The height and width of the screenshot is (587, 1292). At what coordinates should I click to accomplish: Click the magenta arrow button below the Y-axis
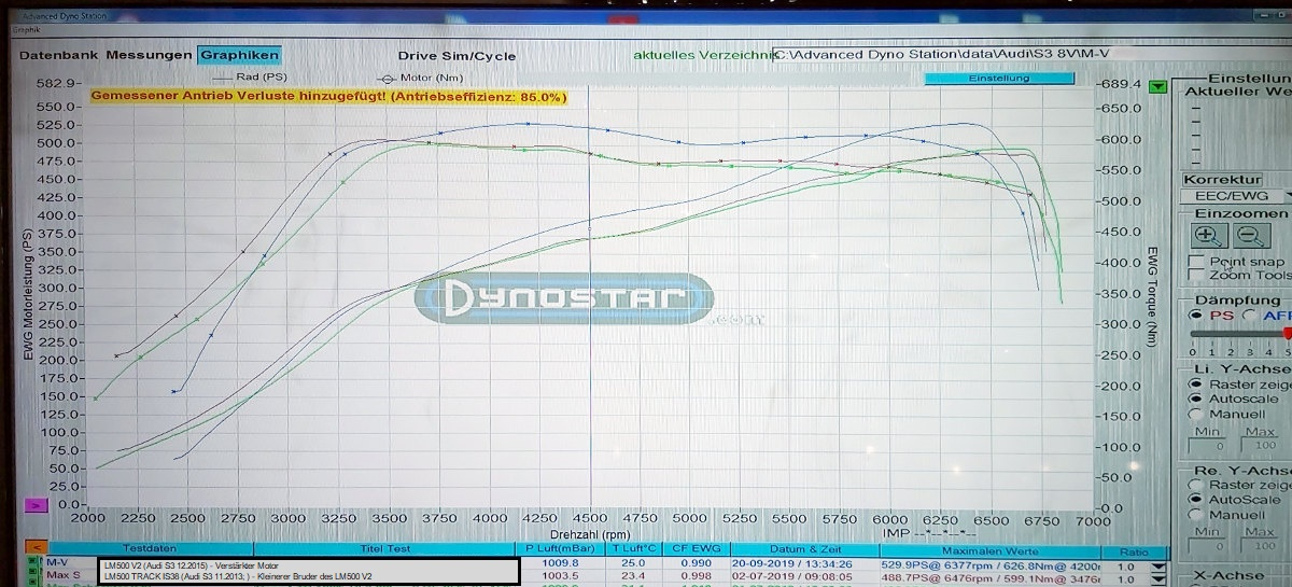[36, 506]
